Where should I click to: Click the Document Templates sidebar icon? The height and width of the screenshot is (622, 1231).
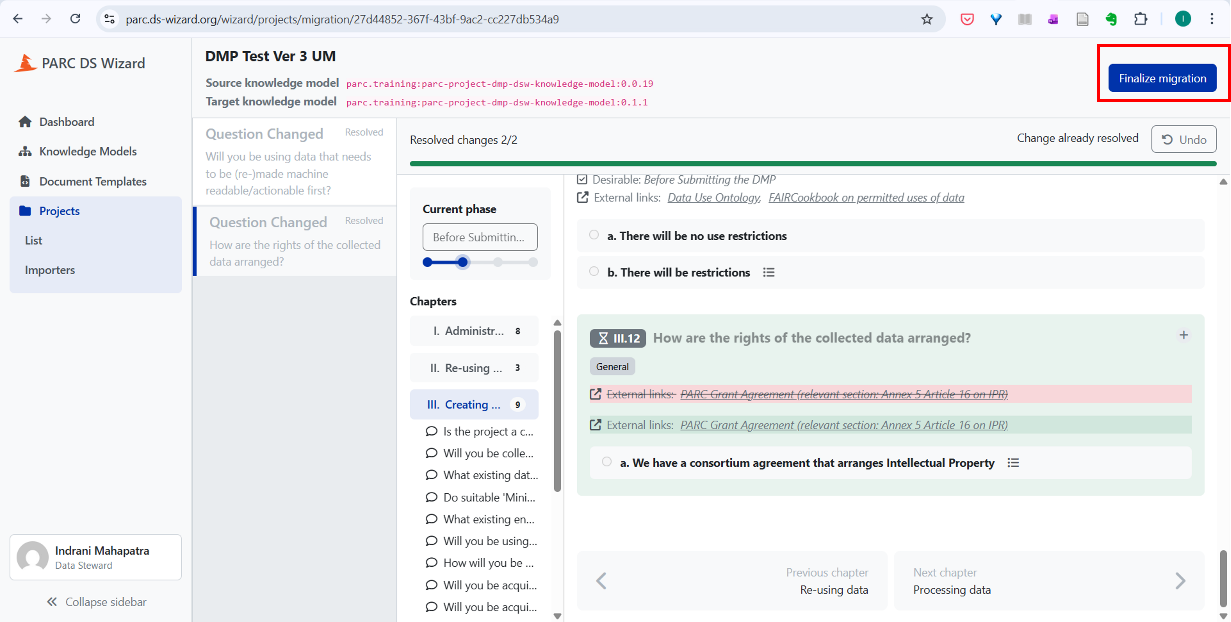click(x=25, y=182)
